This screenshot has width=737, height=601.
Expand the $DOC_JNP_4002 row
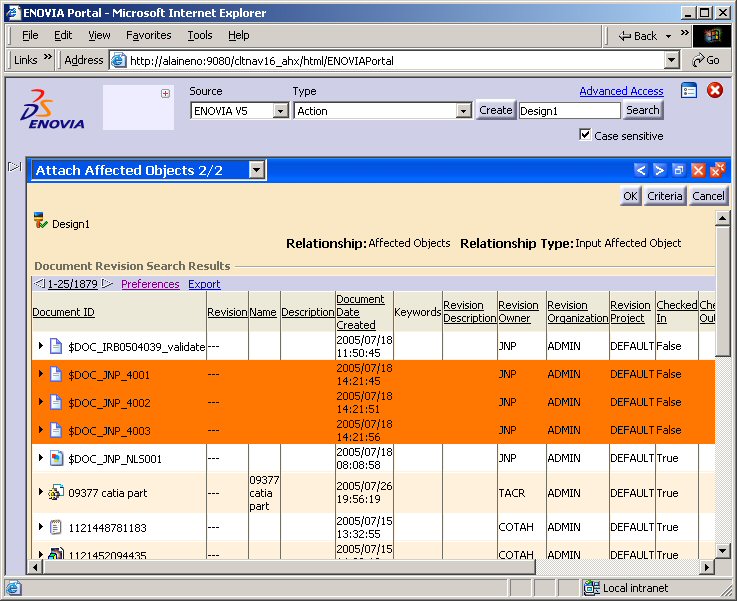tap(41, 402)
